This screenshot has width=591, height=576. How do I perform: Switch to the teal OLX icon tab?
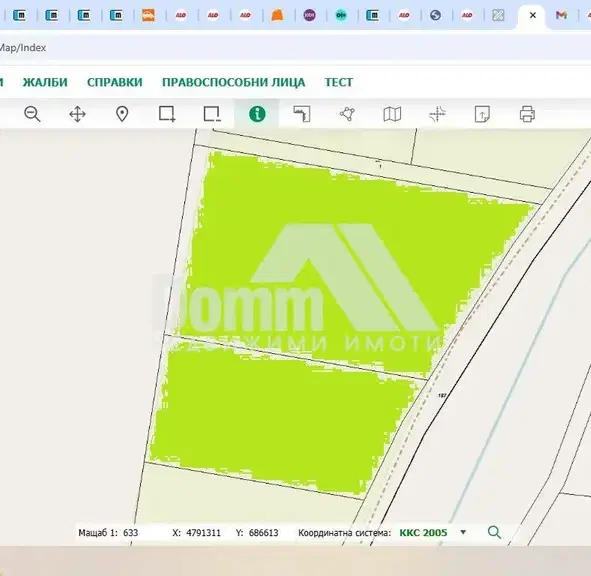coord(341,15)
